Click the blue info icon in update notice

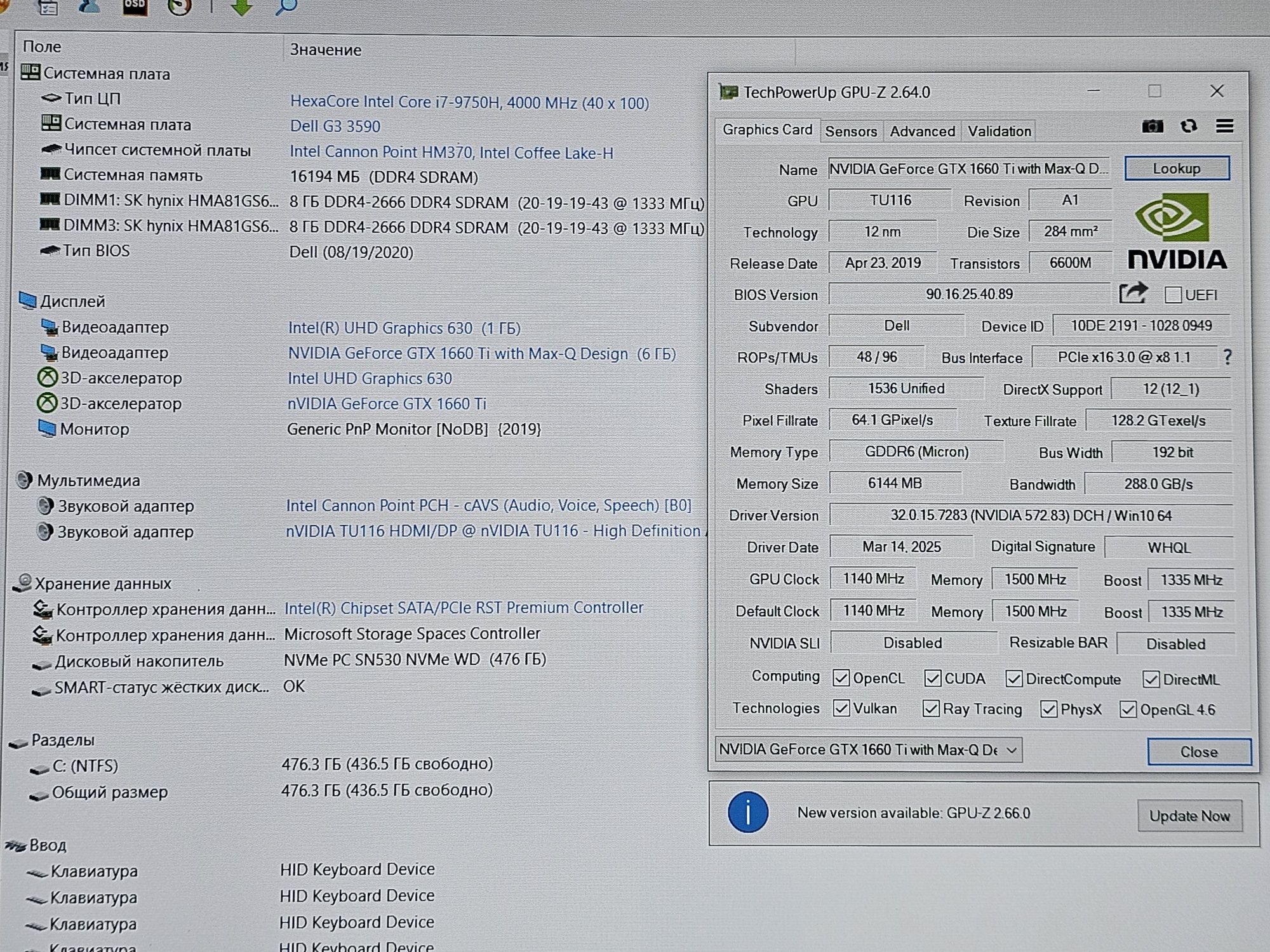[748, 812]
